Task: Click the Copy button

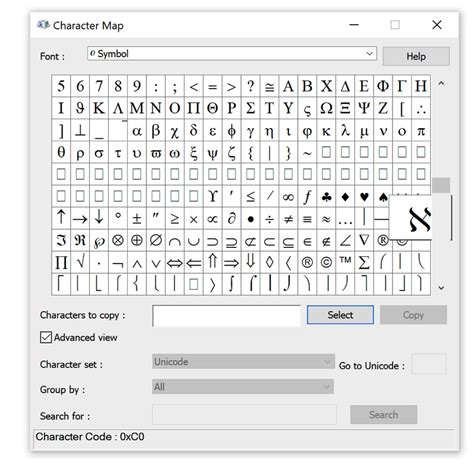Action: [x=413, y=315]
